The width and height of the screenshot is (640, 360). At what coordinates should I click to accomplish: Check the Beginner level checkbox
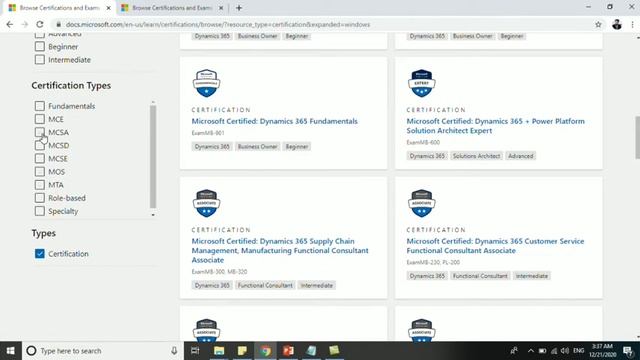tap(40, 47)
